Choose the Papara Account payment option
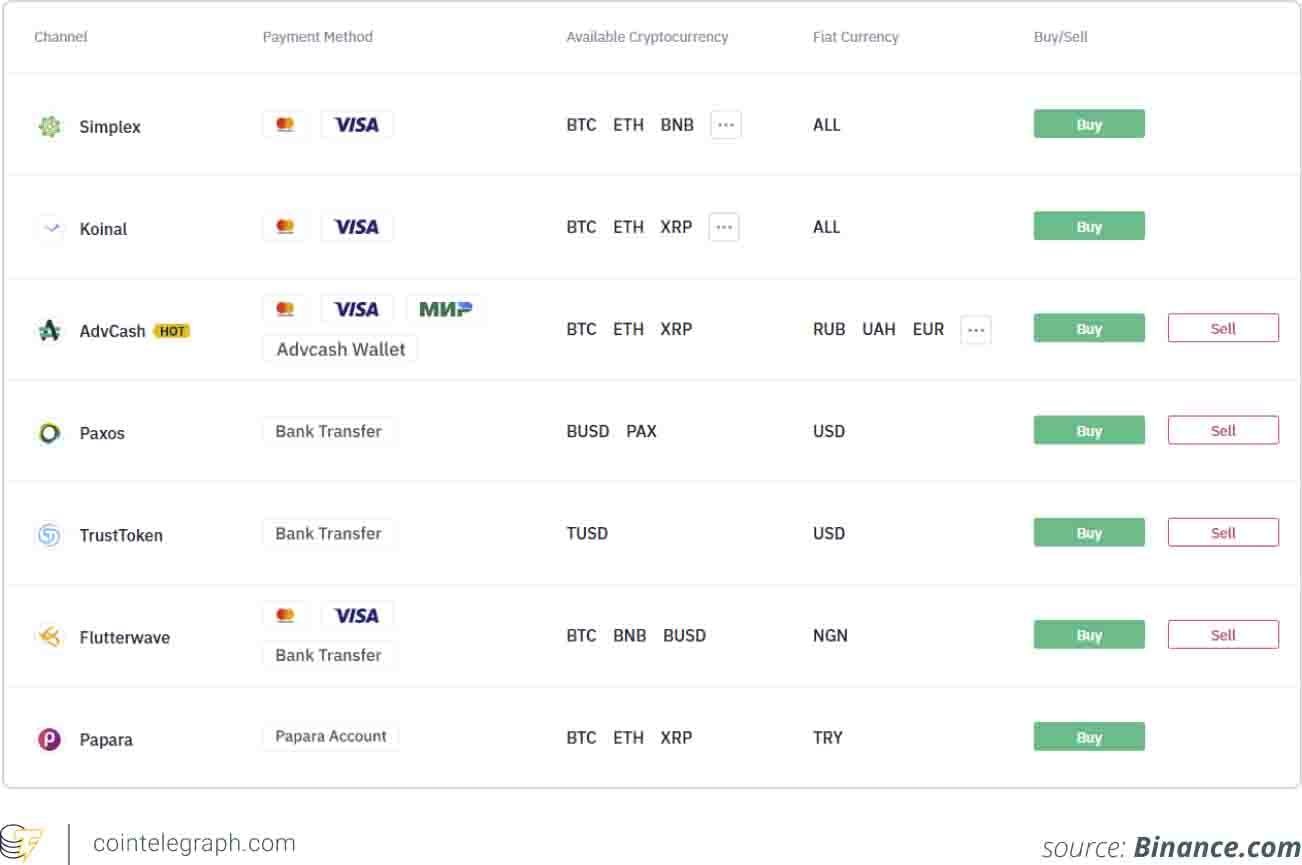 pyautogui.click(x=330, y=737)
